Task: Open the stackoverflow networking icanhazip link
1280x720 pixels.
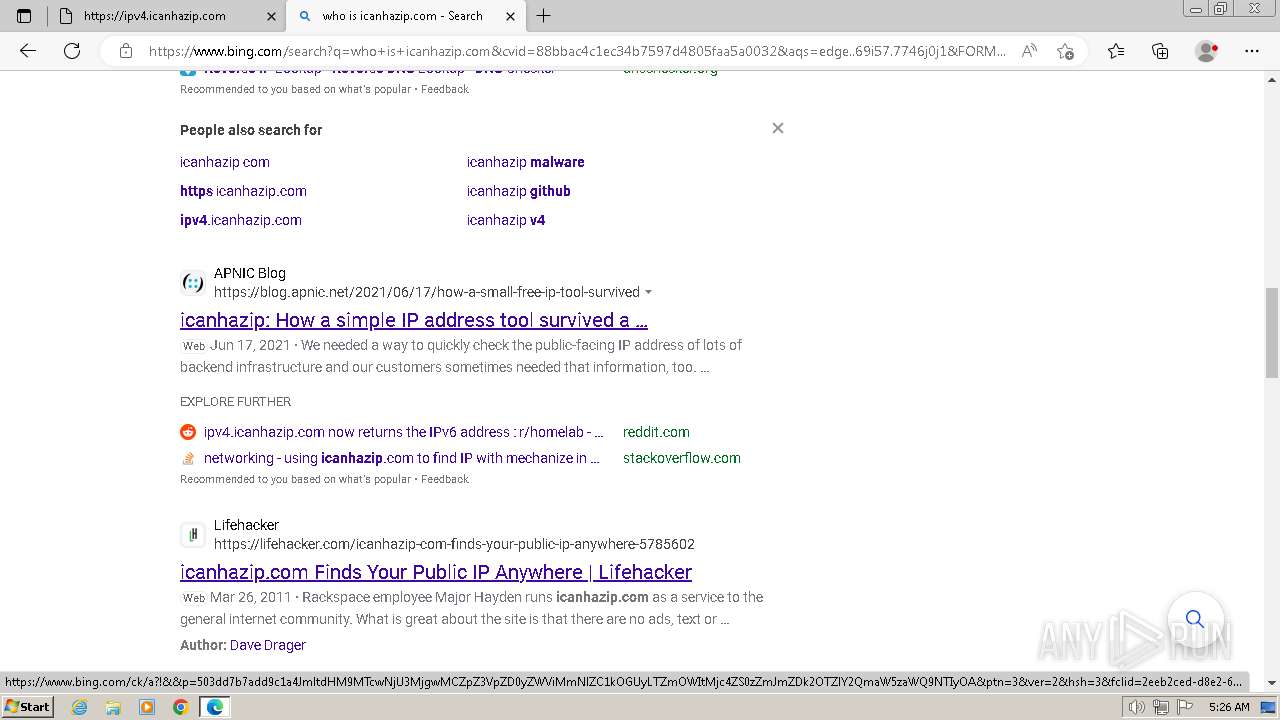Action: tap(402, 458)
